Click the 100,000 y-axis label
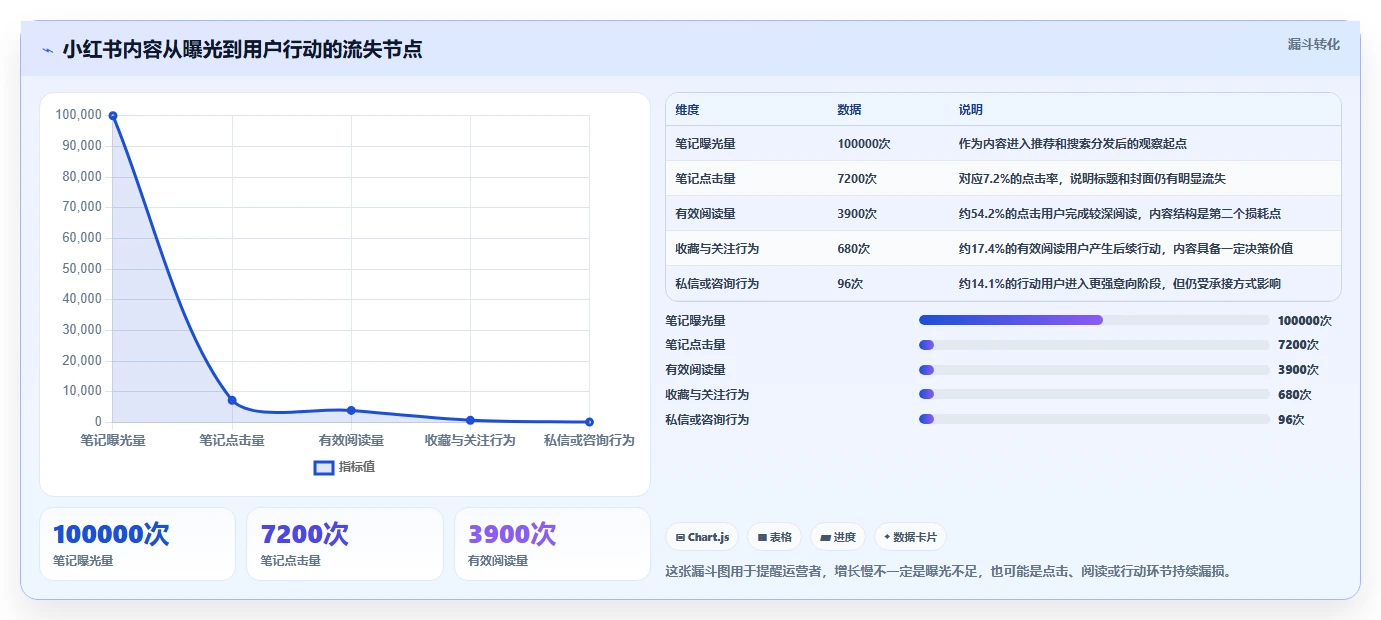This screenshot has width=1381, height=620. click(x=79, y=115)
